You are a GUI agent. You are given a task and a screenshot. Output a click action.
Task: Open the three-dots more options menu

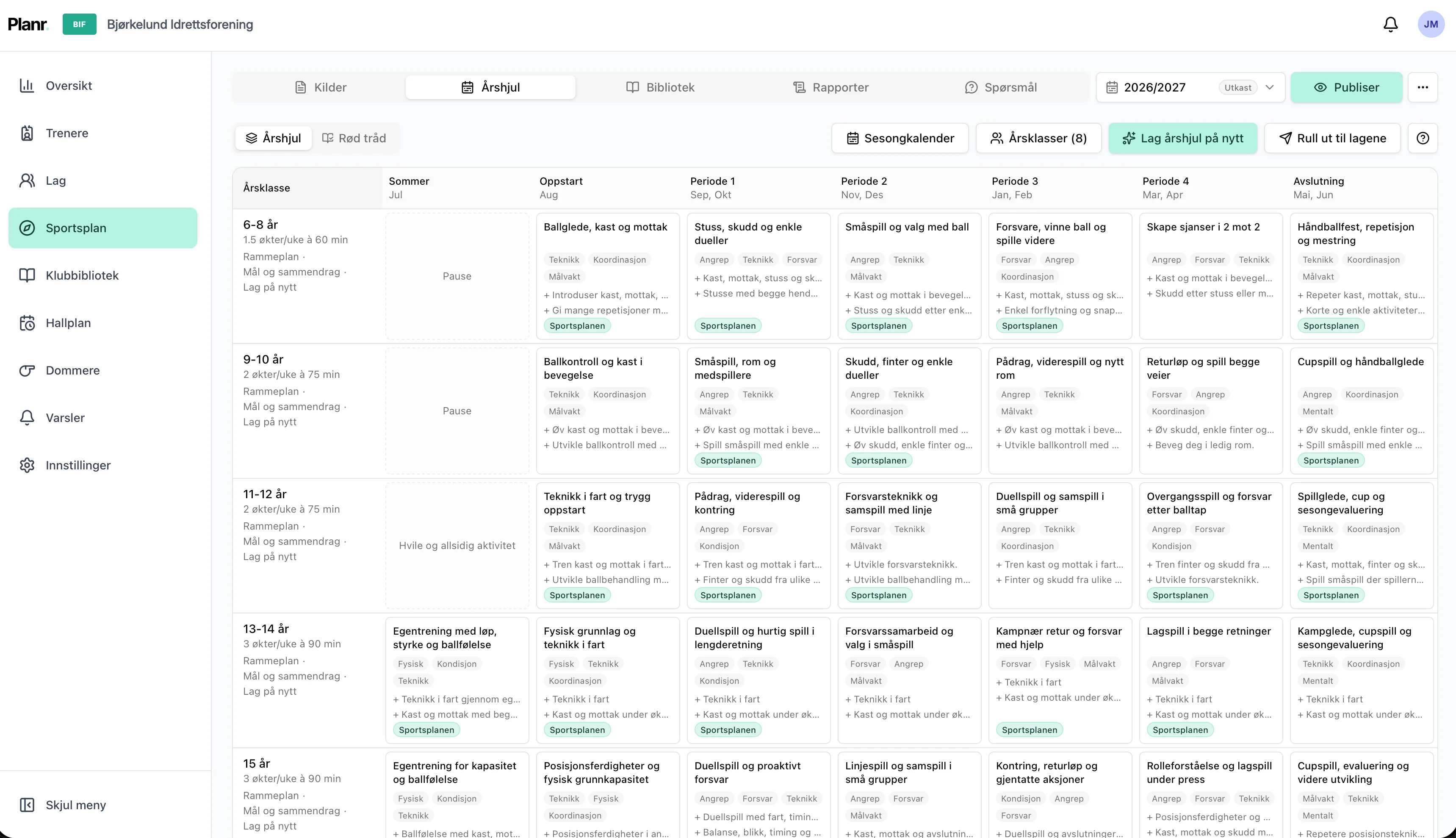tap(1422, 87)
